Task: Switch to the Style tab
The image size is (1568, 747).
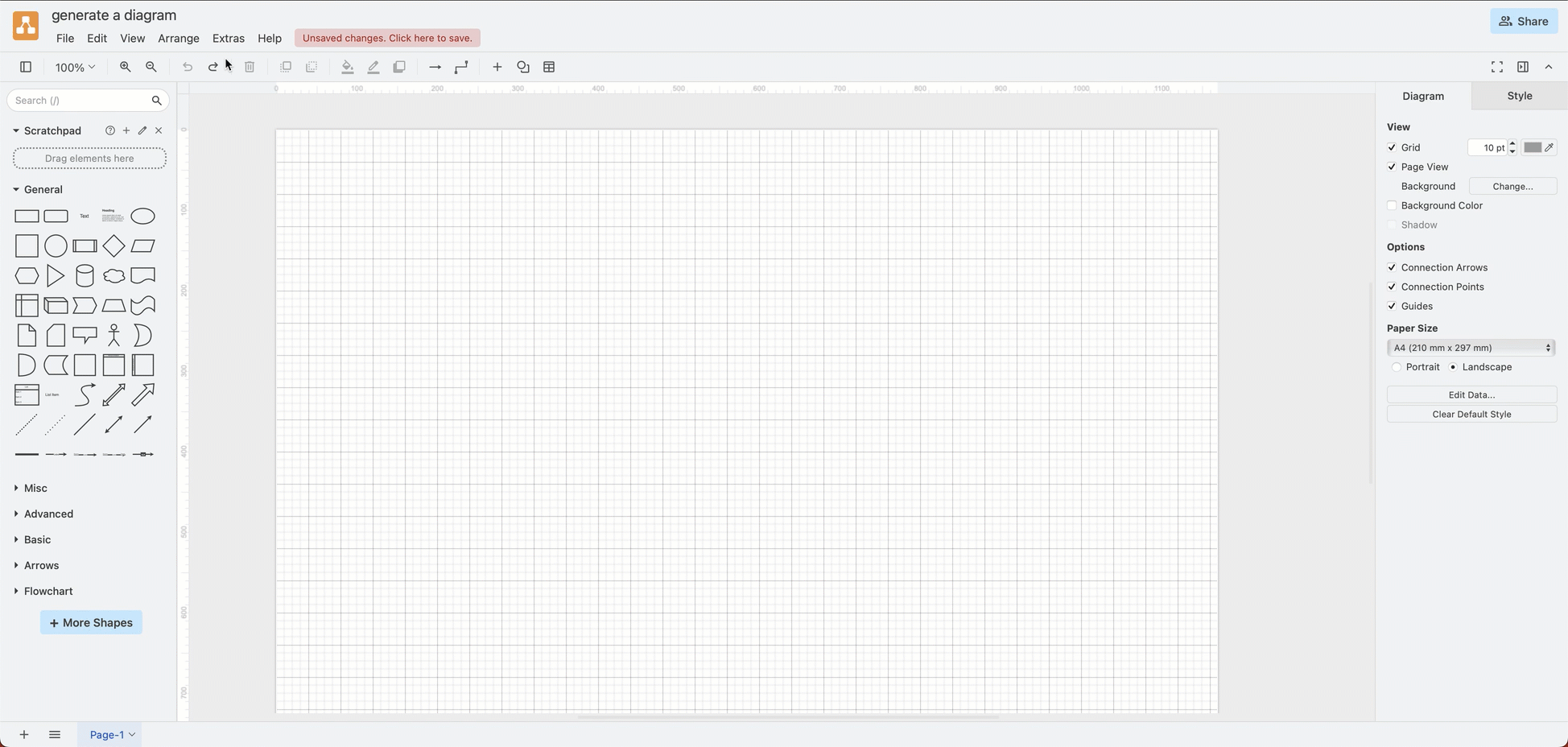Action: click(1518, 96)
